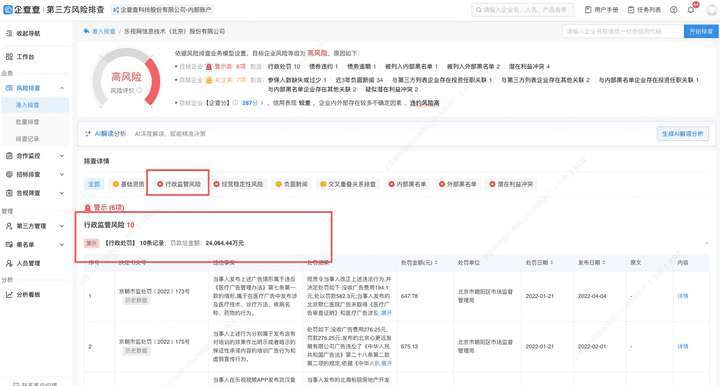Click 展开 link in row 1 处罚结果
The height and width of the screenshot is (386, 720).
pos(386,313)
